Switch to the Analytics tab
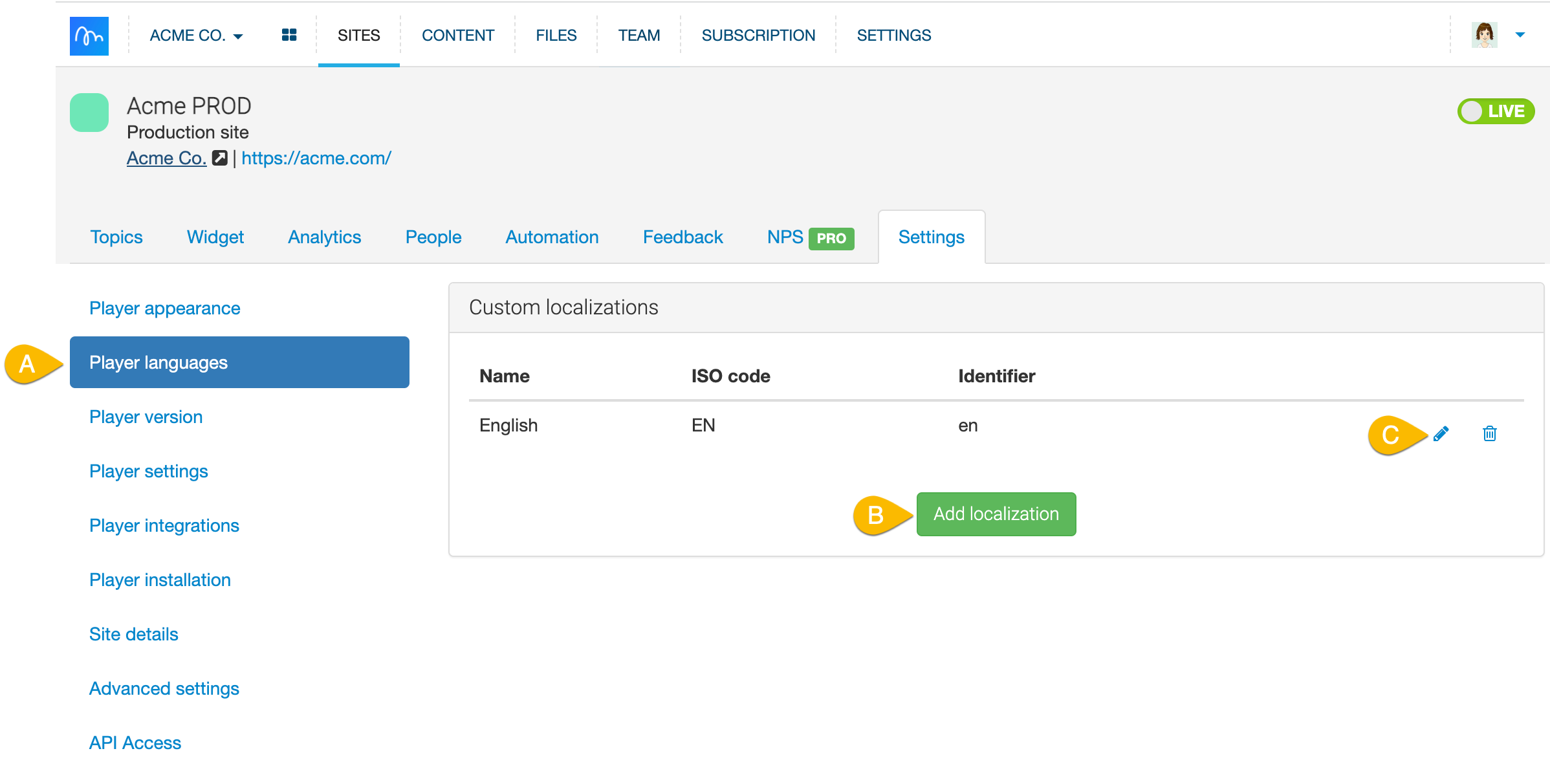This screenshot has height=784, width=1550. pos(324,237)
